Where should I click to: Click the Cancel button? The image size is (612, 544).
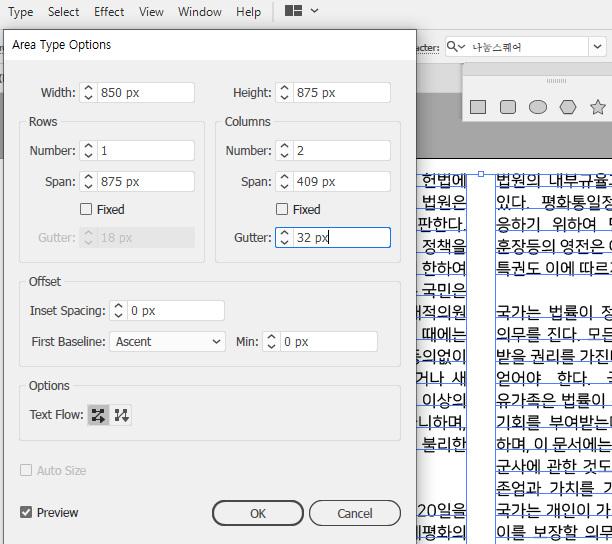pyautogui.click(x=355, y=513)
